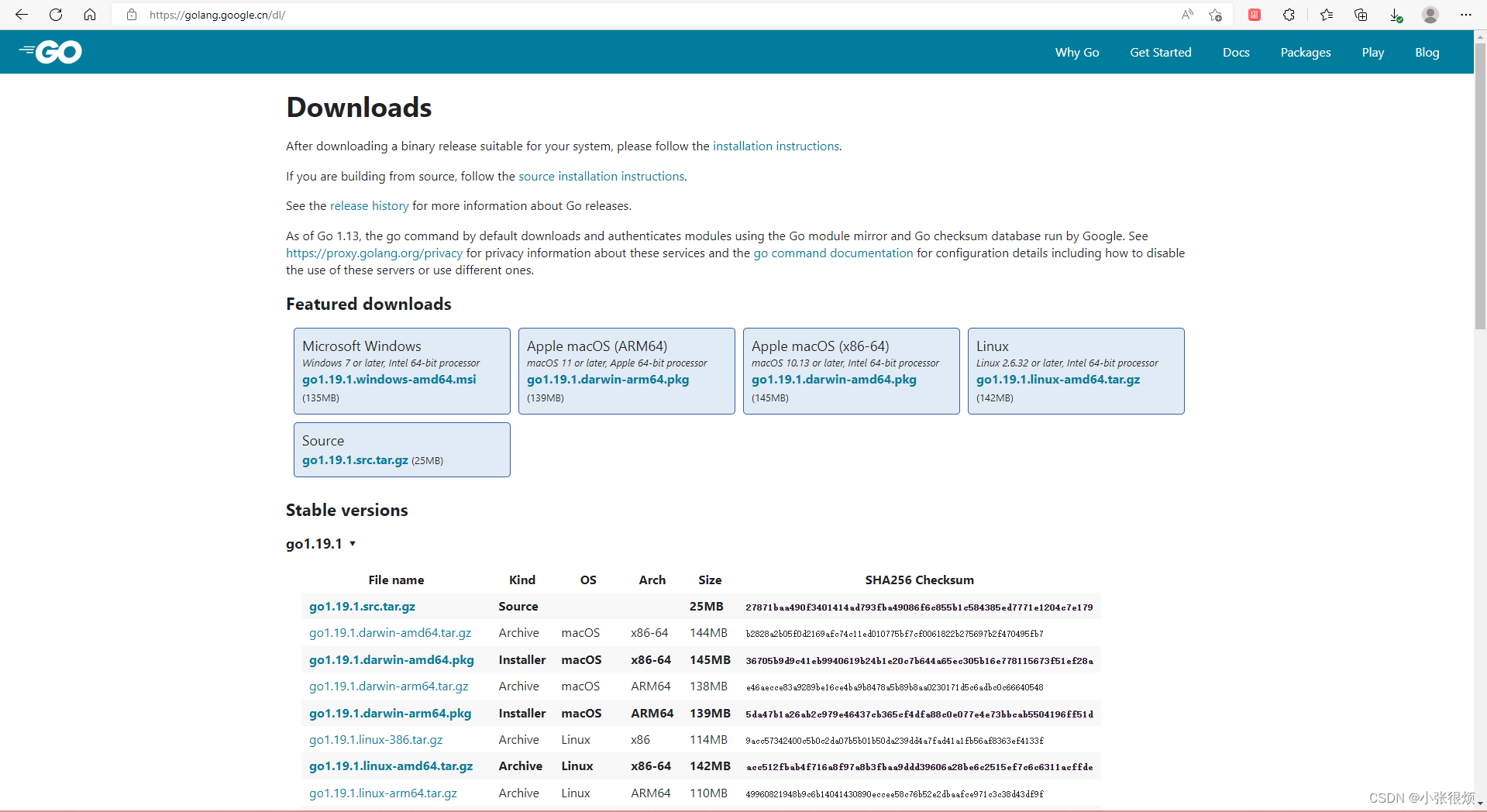Go to browser home page icon
The height and width of the screenshot is (812, 1487).
coord(90,15)
